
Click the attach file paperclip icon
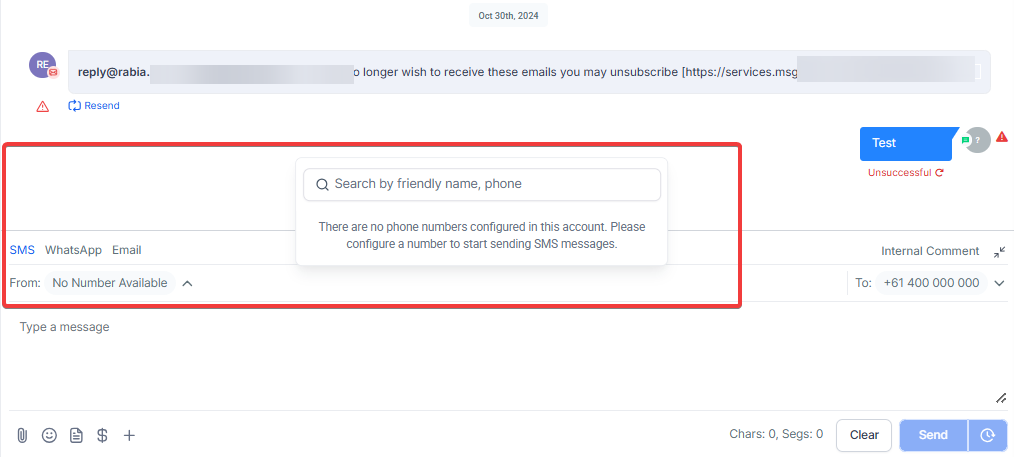click(22, 435)
